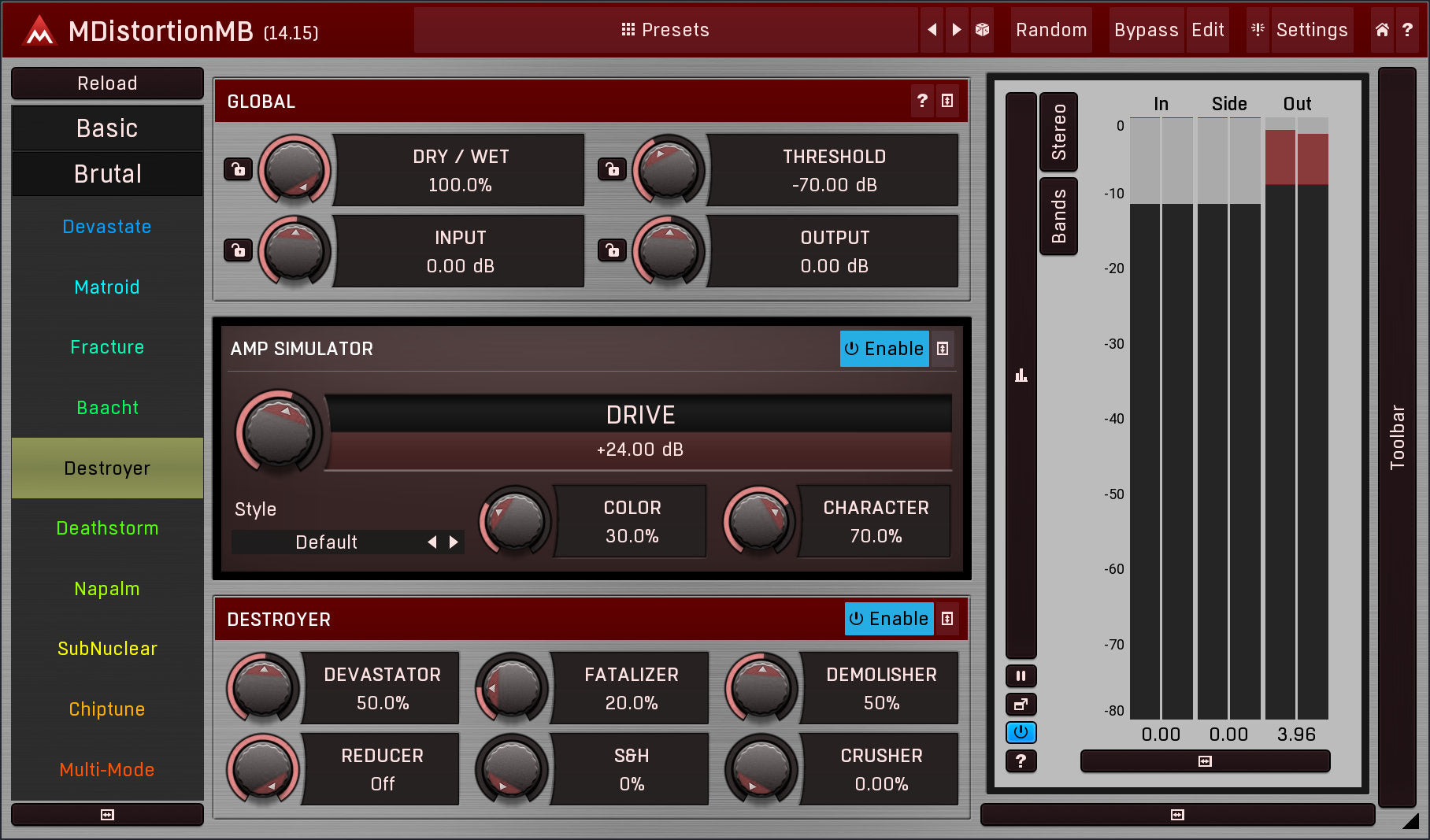
Task: Open the Presets browser
Action: click(665, 30)
